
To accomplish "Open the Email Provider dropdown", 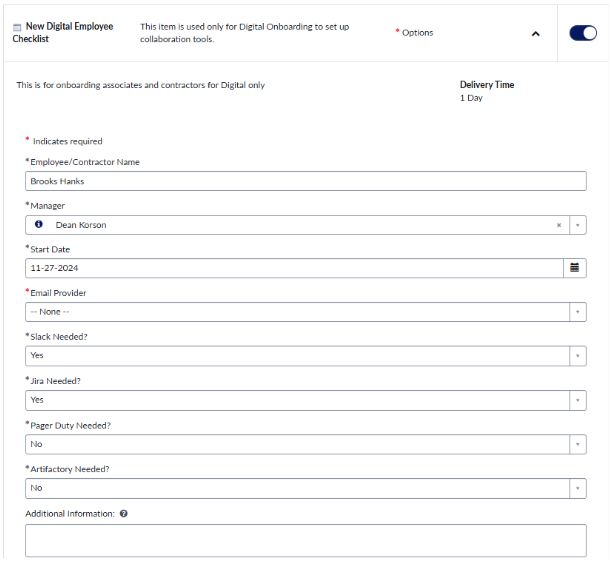I will pyautogui.click(x=305, y=312).
